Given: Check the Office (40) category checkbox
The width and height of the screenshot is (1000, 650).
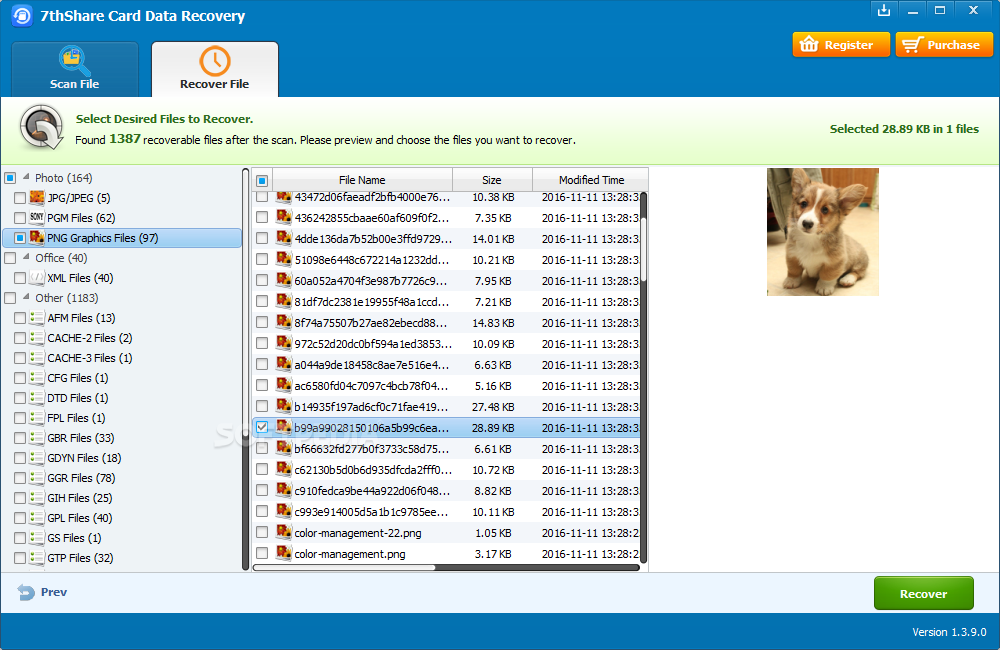Looking at the screenshot, I should [10, 258].
